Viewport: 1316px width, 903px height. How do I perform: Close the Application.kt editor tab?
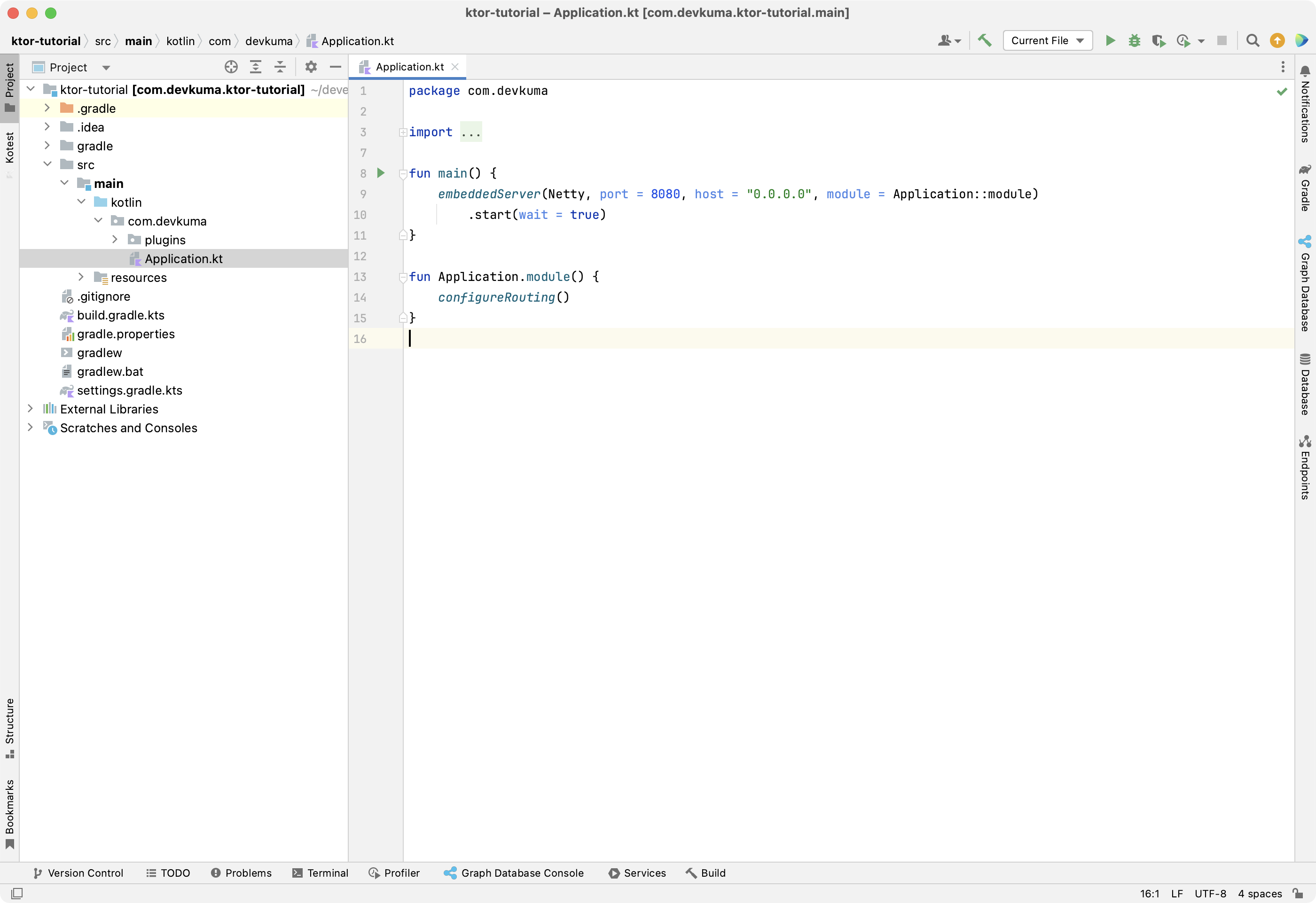click(x=454, y=67)
